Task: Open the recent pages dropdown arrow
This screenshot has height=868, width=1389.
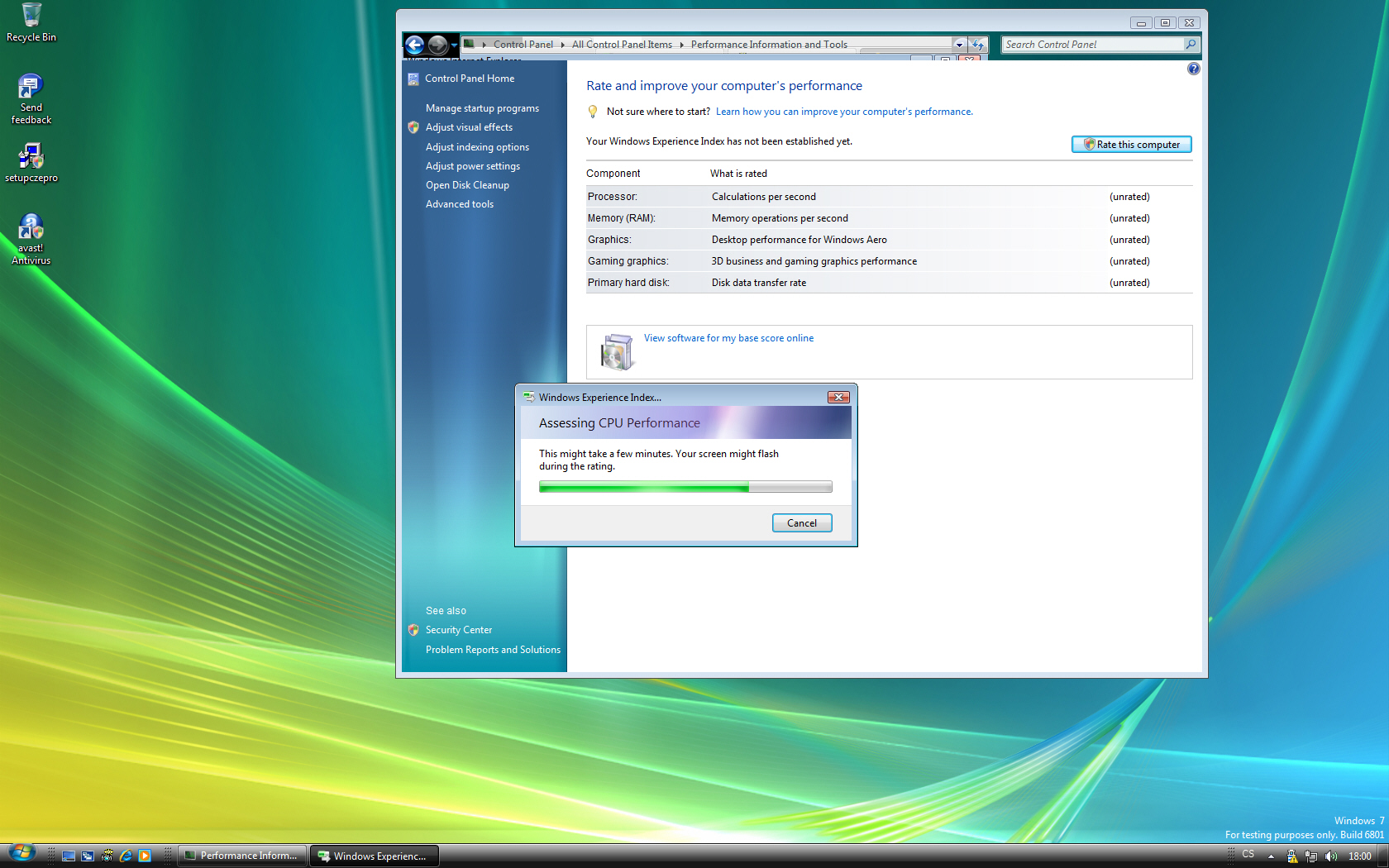Action: pyautogui.click(x=454, y=45)
